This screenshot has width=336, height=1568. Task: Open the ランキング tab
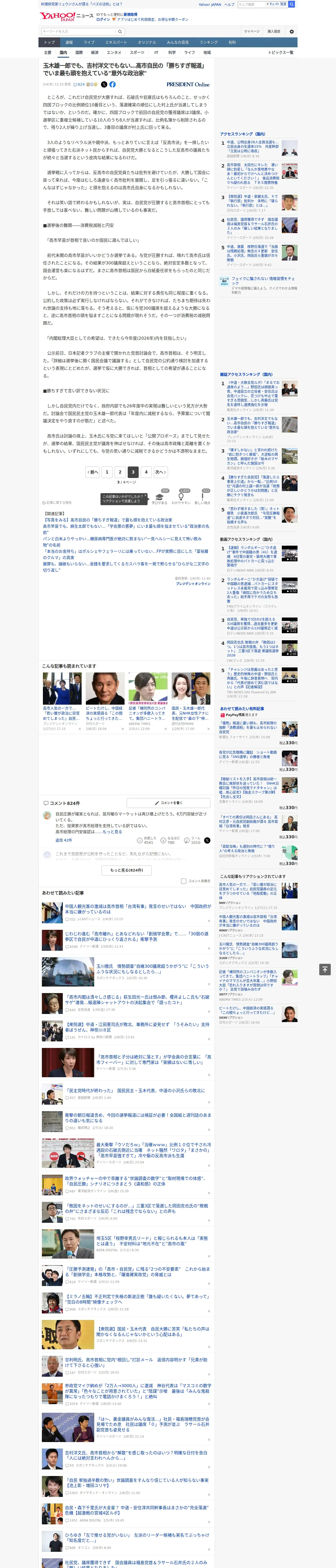coord(209,43)
